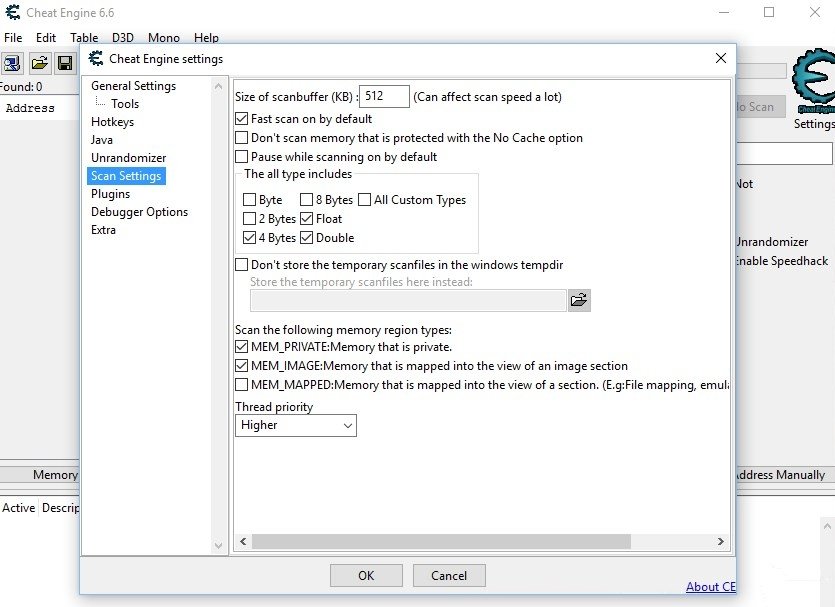835x607 pixels.
Task: Open the D3D menu
Action: [x=122, y=38]
